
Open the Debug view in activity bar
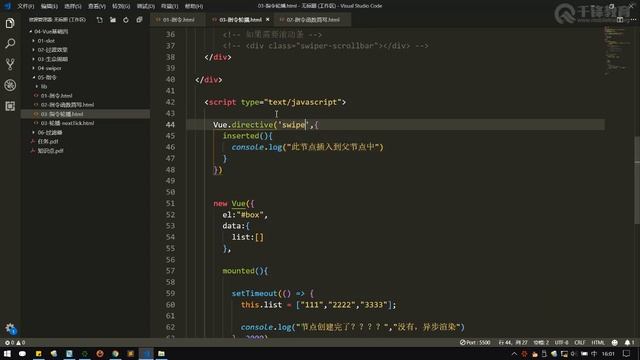(10, 85)
